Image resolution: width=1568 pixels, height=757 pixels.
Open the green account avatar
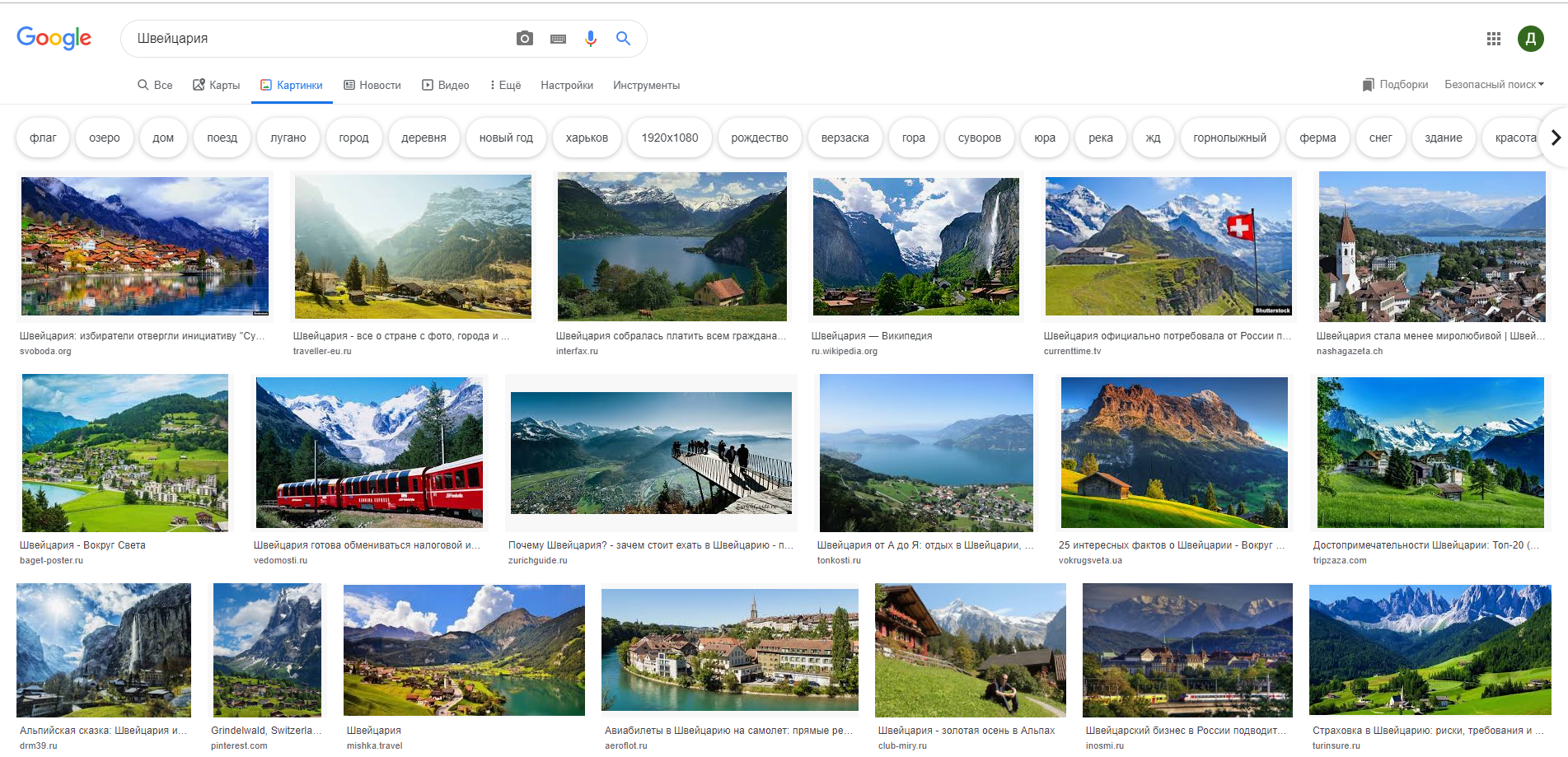[1530, 39]
